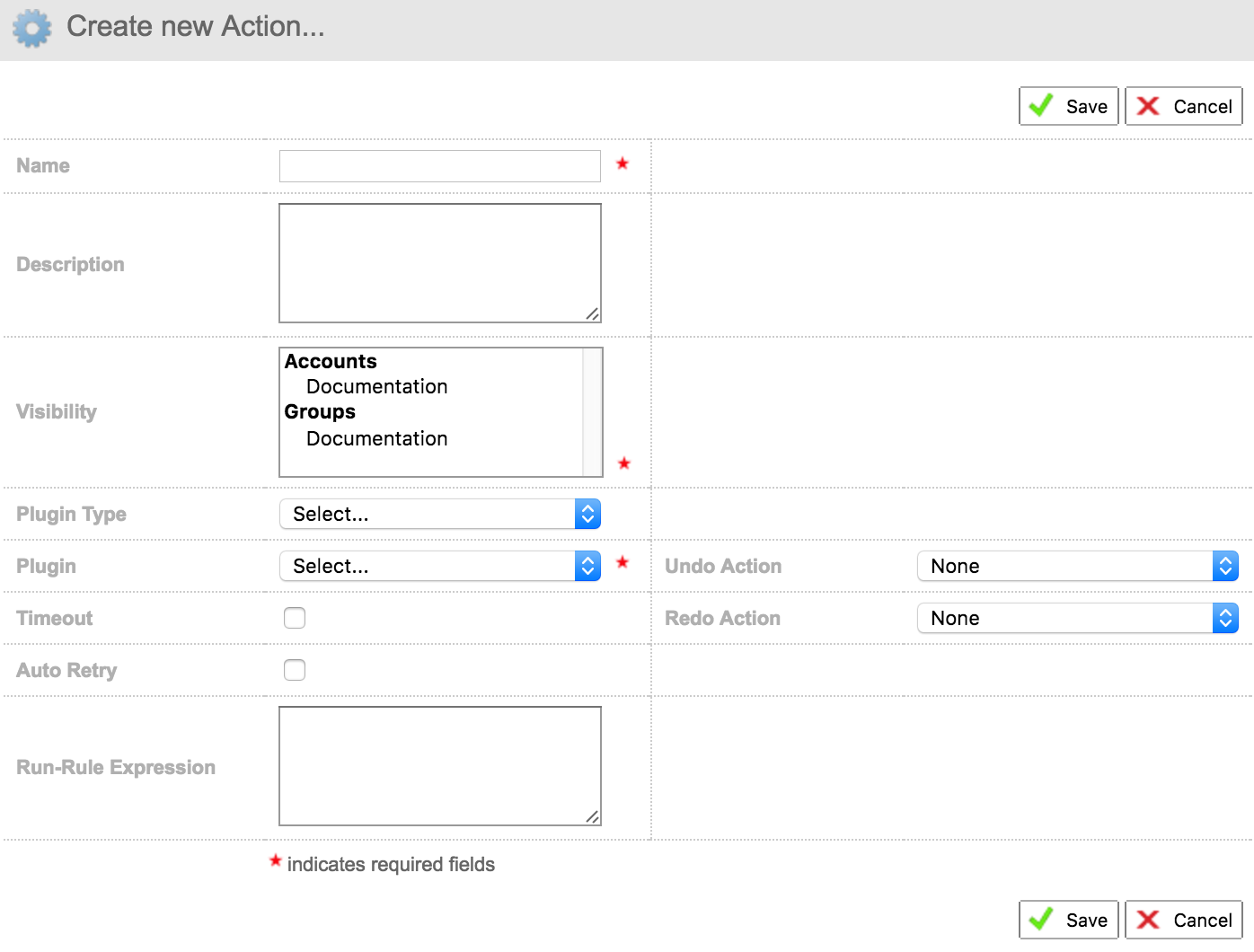Open the Undo Action dropdown
Screen dimensions: 1254x952
coord(1077,566)
